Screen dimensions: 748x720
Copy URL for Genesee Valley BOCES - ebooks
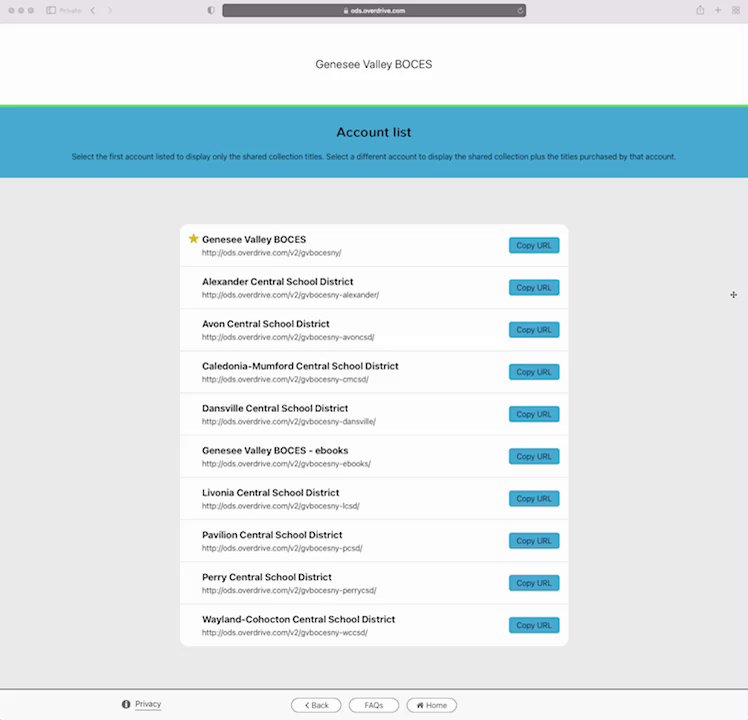(x=534, y=457)
